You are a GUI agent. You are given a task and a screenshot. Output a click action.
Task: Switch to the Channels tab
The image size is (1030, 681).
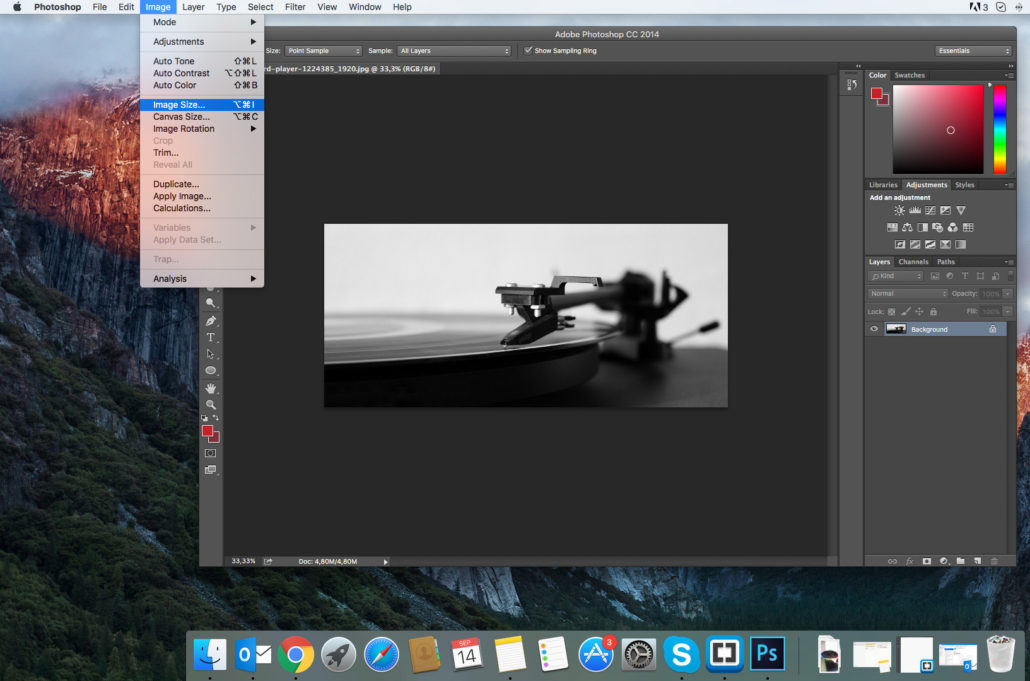click(x=913, y=262)
